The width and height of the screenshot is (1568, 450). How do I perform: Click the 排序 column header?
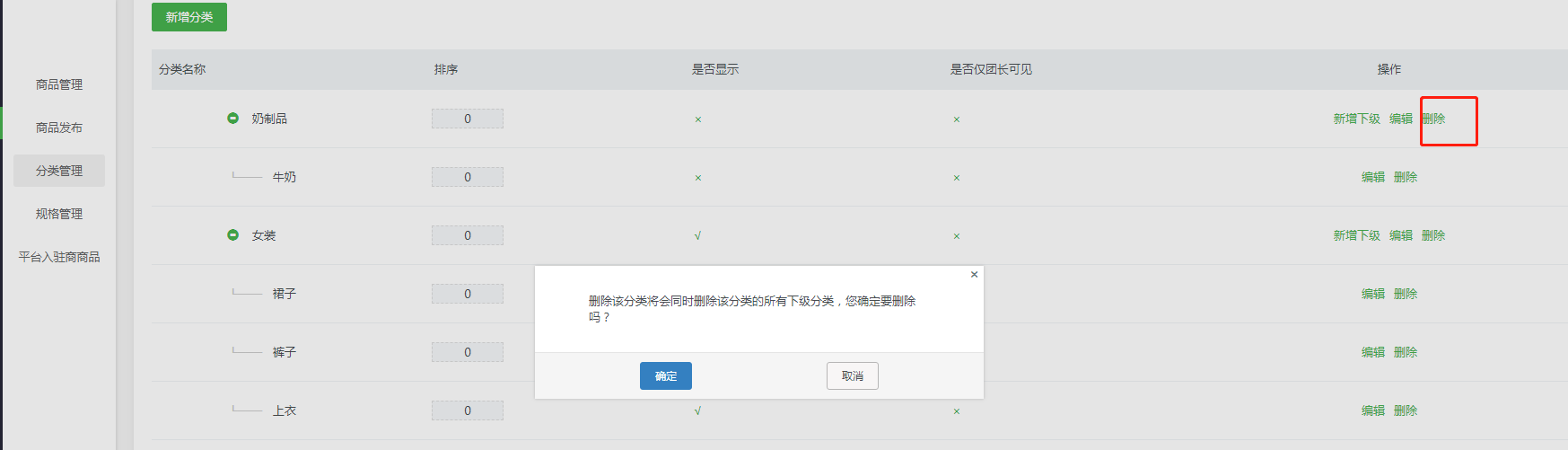point(446,69)
